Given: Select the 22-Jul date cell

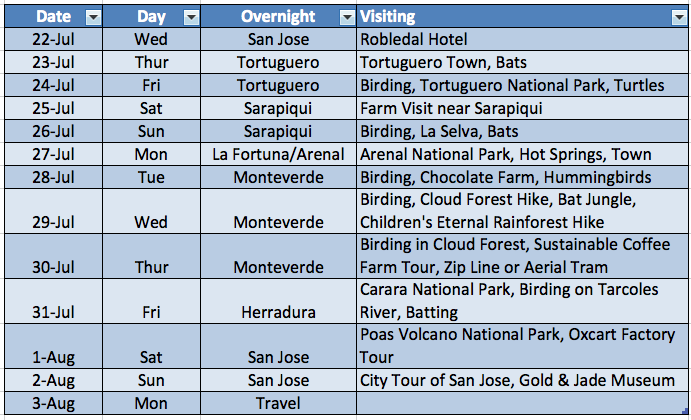Looking at the screenshot, I should click(54, 41).
